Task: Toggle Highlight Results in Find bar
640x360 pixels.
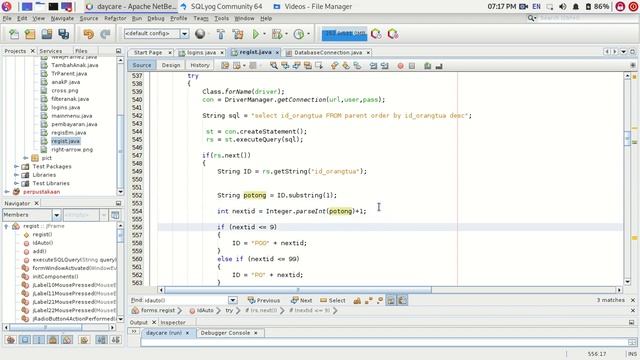Action: pos(391,300)
